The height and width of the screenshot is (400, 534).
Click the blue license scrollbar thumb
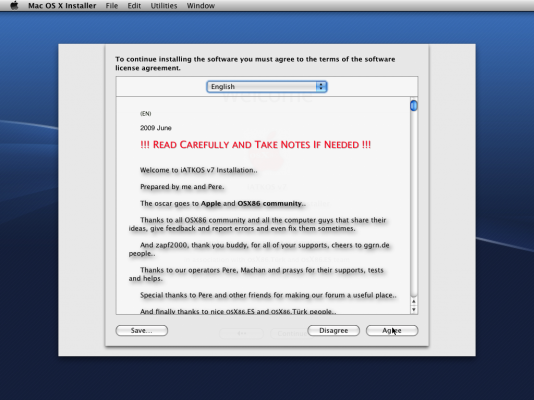click(x=414, y=106)
